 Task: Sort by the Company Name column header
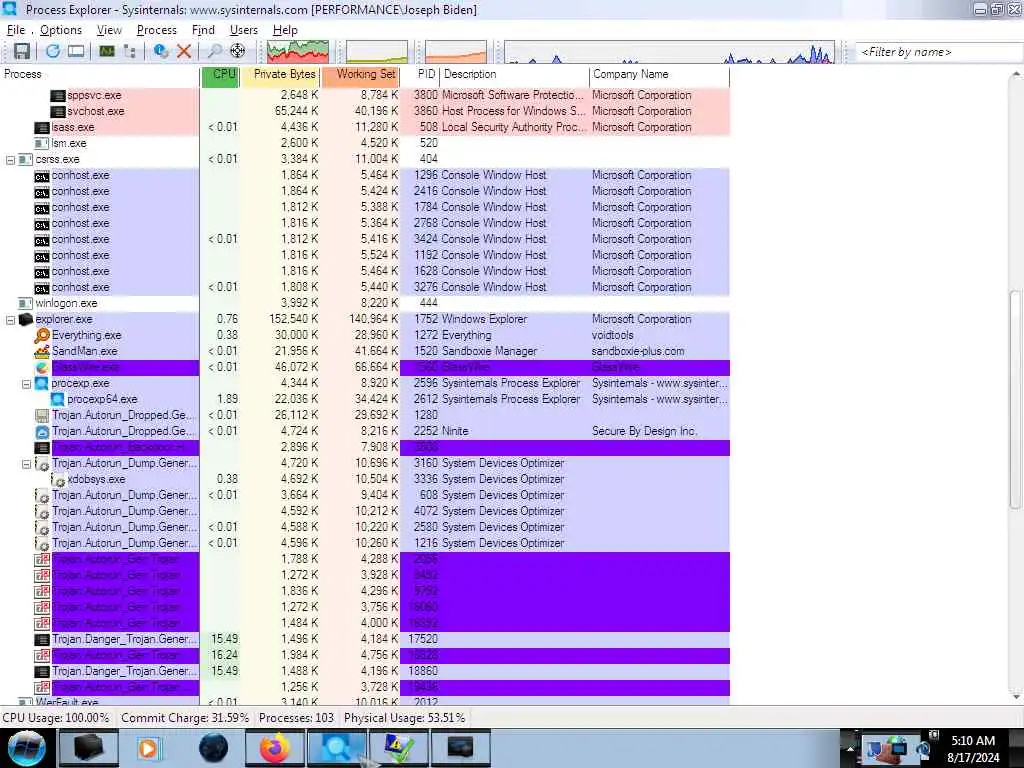coord(660,74)
